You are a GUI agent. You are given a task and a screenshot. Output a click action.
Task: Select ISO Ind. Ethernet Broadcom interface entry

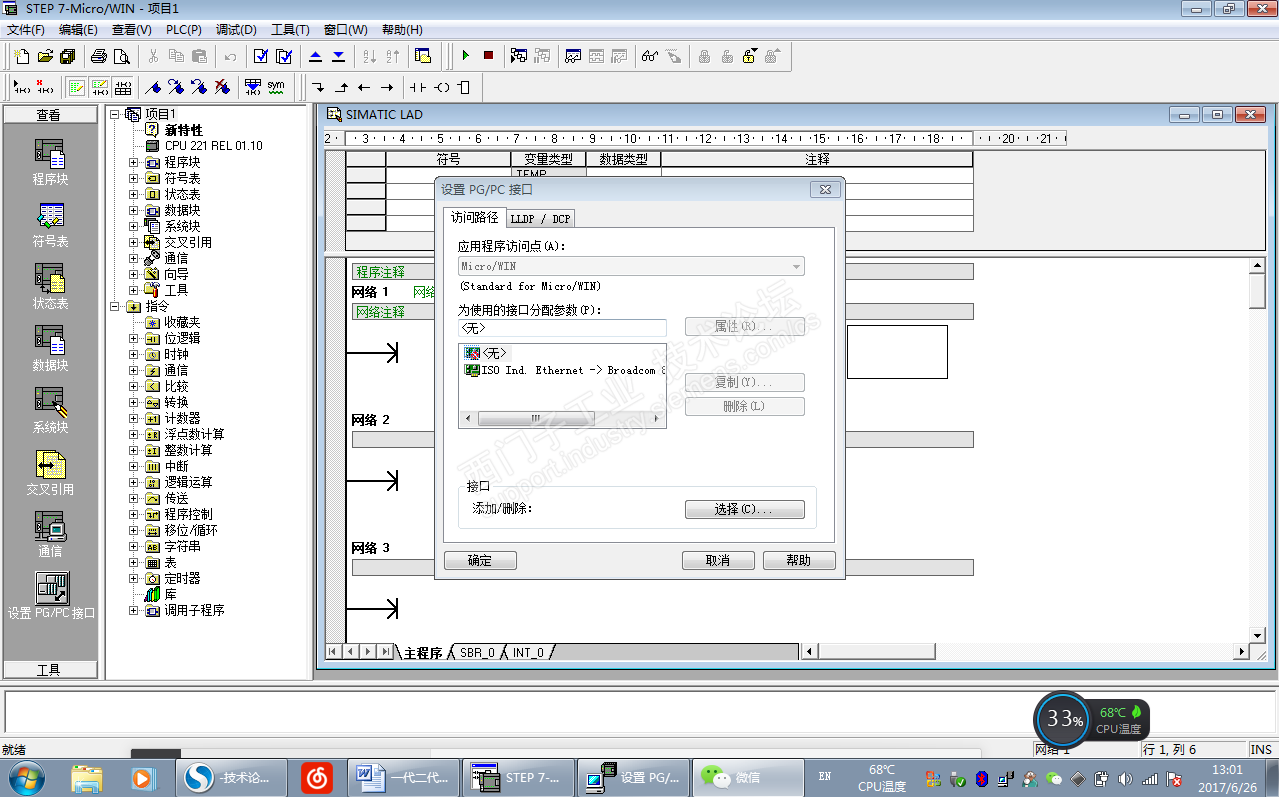click(x=565, y=370)
